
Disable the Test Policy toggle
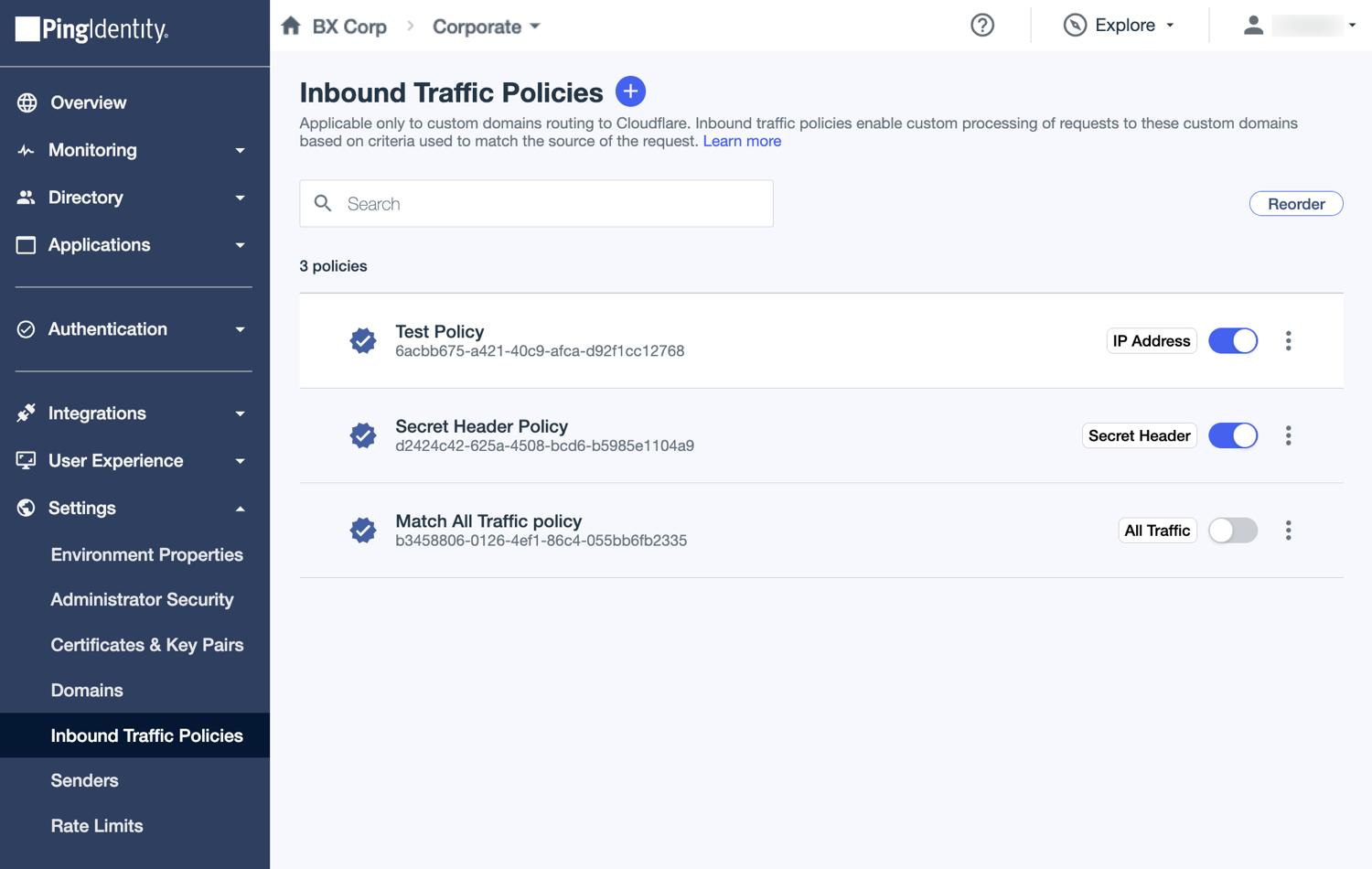(1233, 340)
